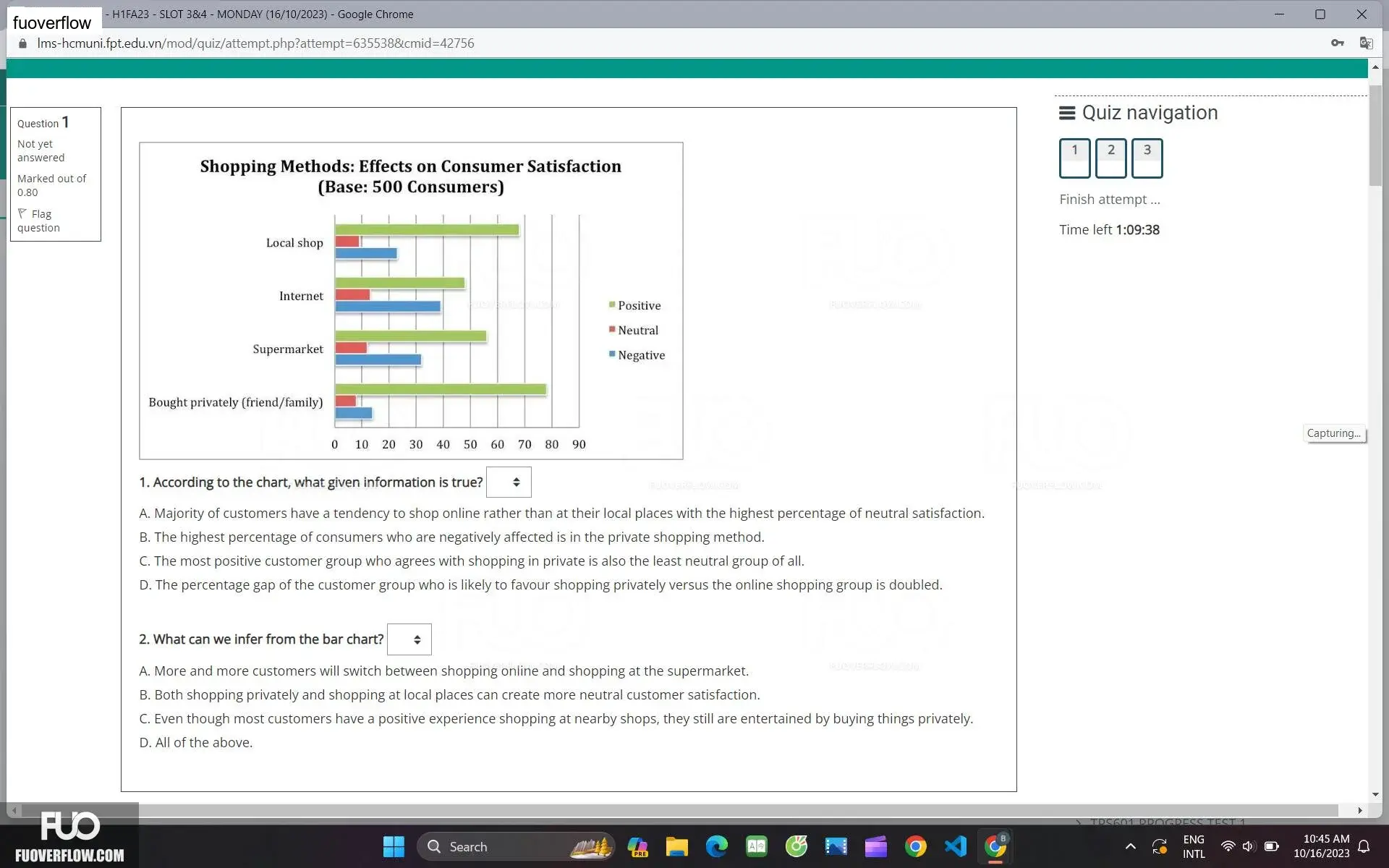Click 'D. All of the above.' text
Viewport: 1389px width, 868px height.
click(196, 742)
